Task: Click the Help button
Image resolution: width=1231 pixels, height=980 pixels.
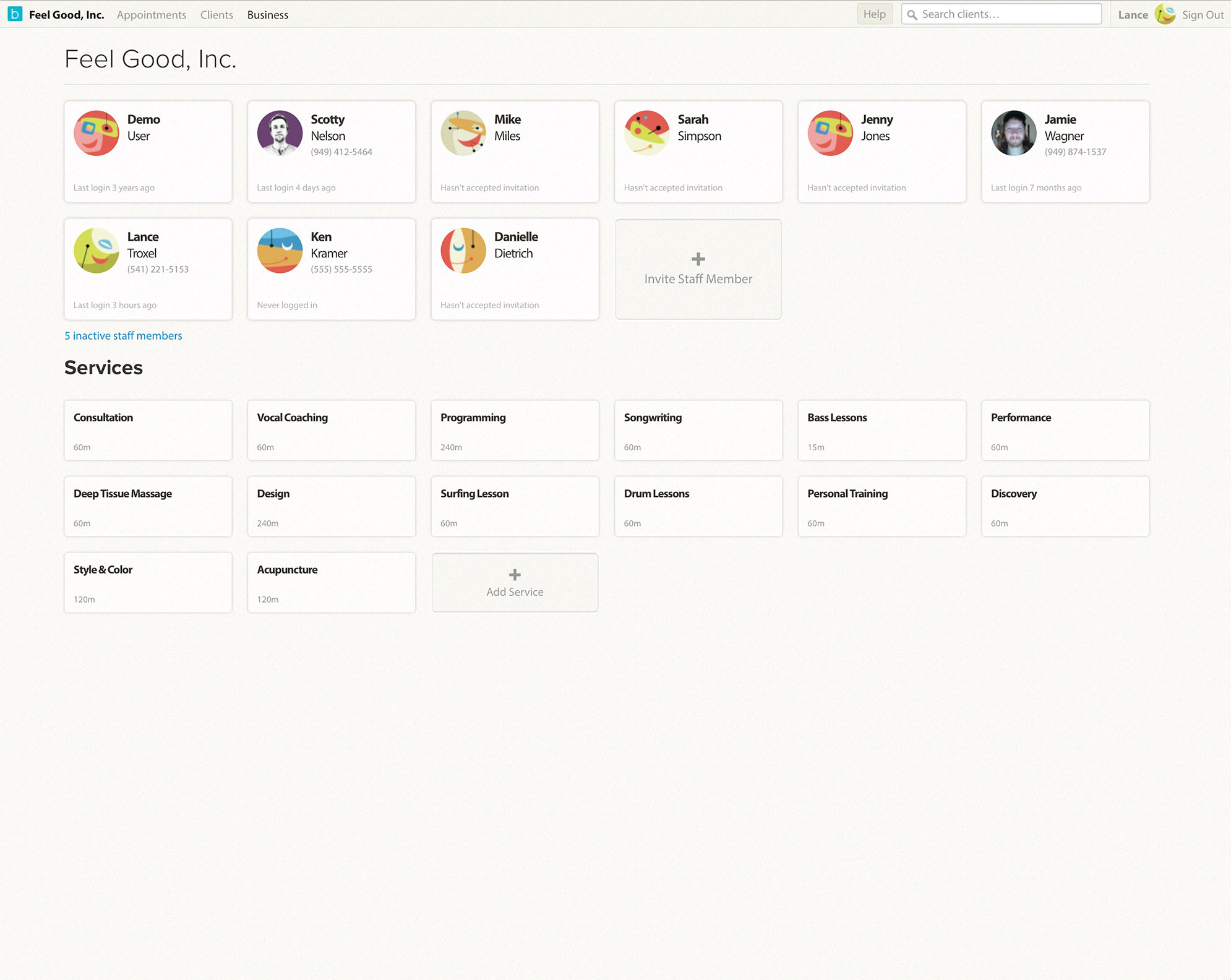Action: click(x=875, y=14)
